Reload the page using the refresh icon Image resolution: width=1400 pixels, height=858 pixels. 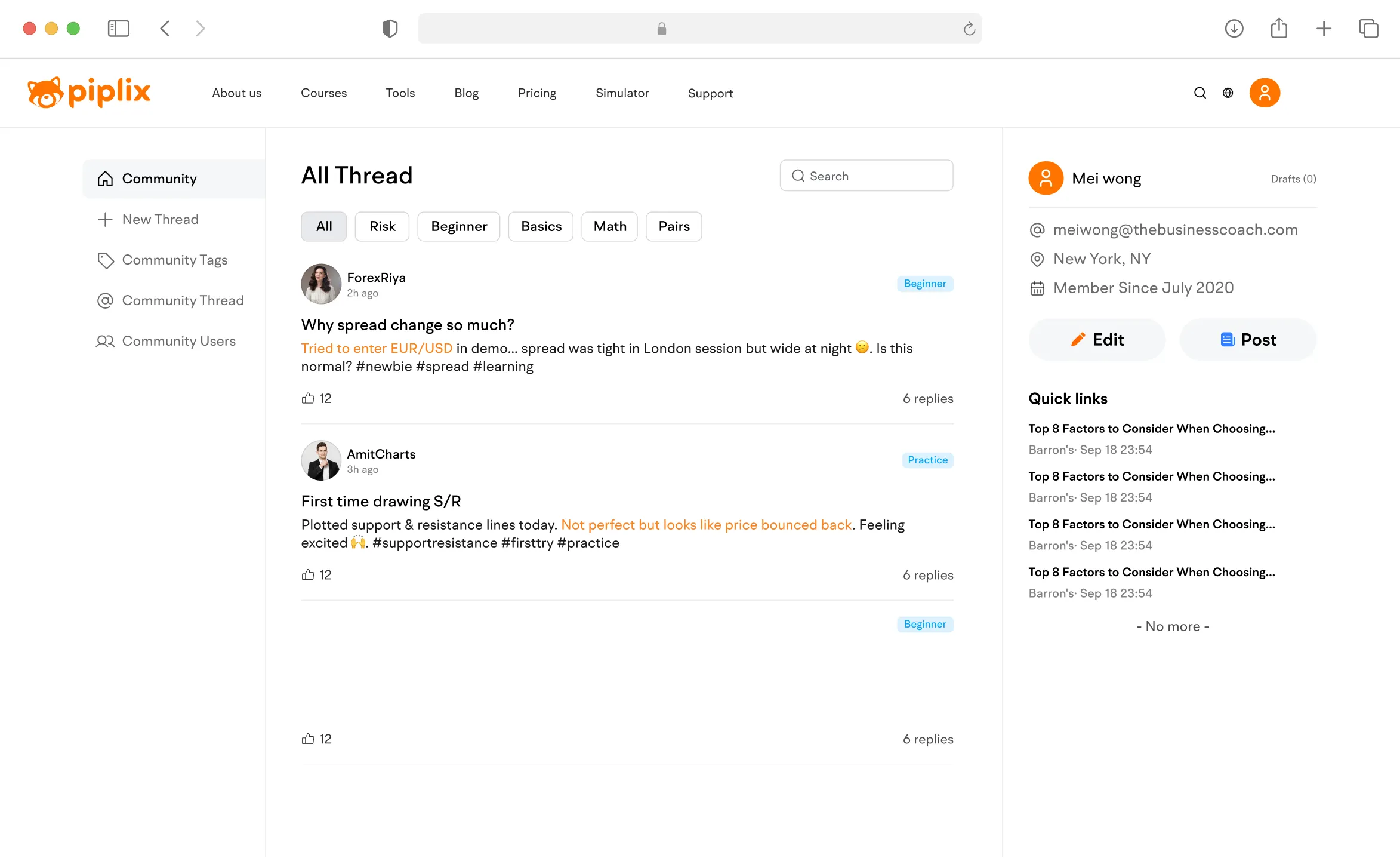tap(969, 29)
